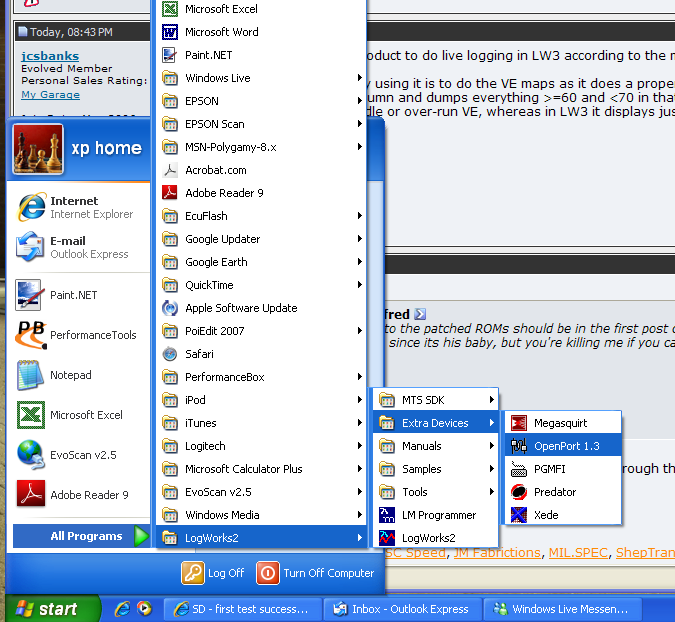Open MSN-Polygamy-8.x folder entry
The width and height of the screenshot is (675, 622).
click(261, 147)
